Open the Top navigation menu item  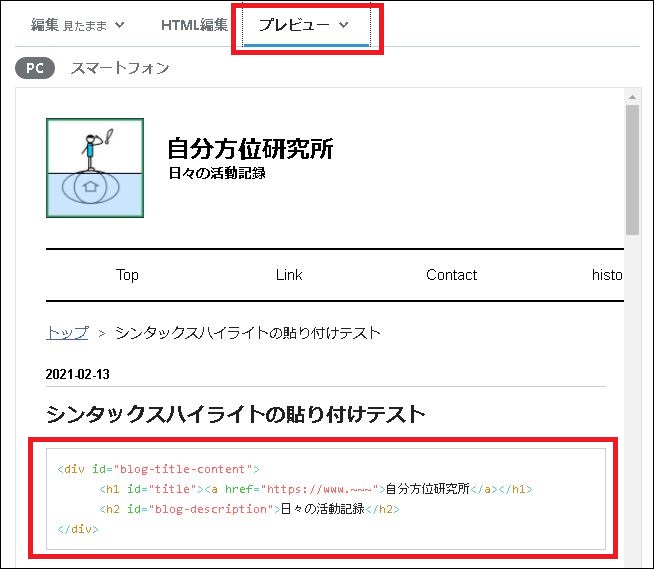pos(127,275)
